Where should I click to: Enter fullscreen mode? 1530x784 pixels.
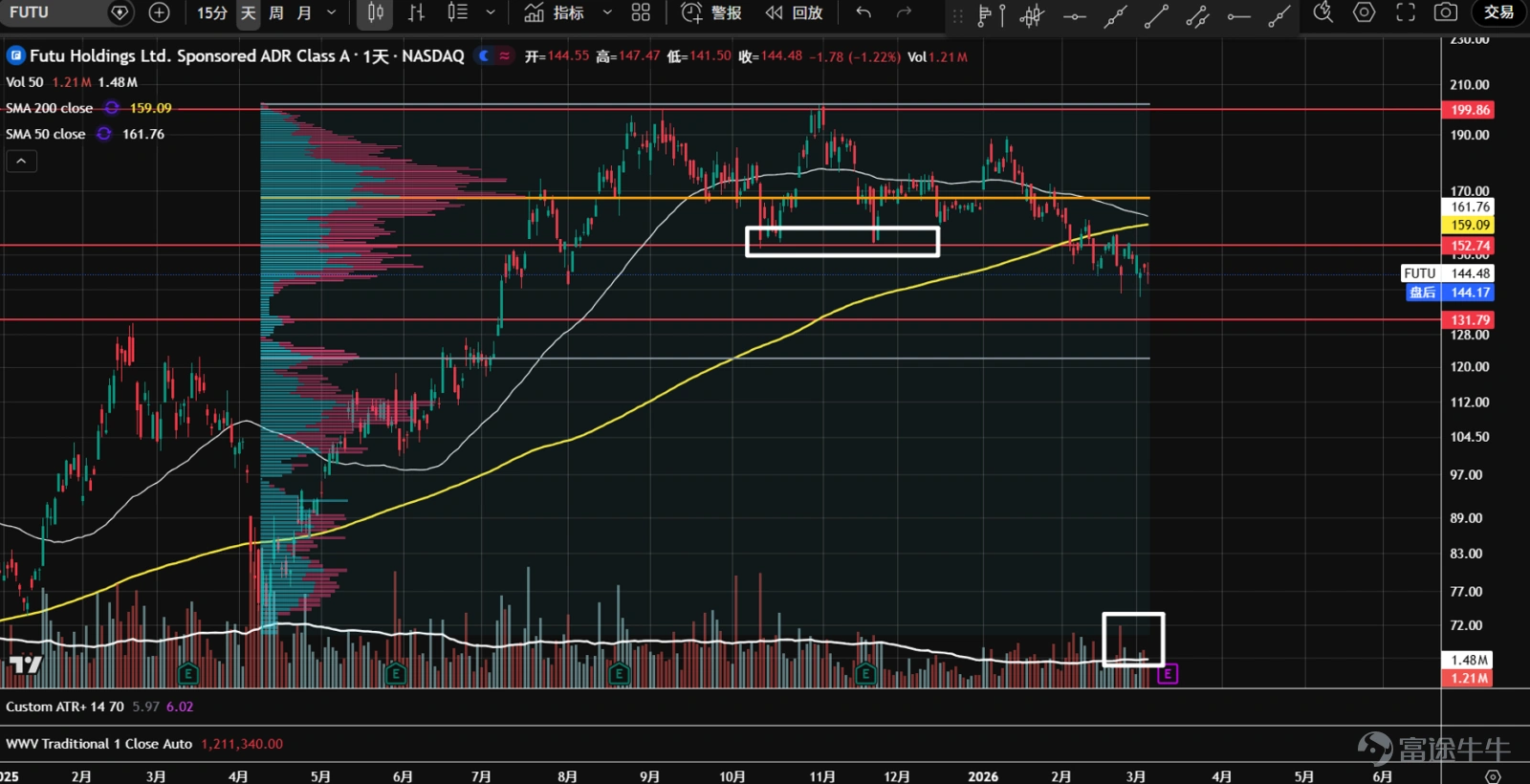coord(1406,12)
